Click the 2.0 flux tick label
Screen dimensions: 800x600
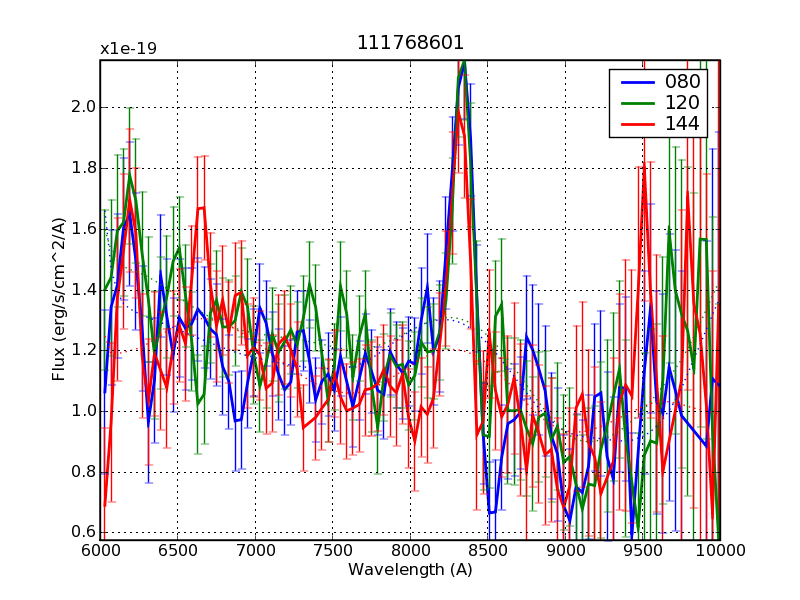[x=82, y=107]
